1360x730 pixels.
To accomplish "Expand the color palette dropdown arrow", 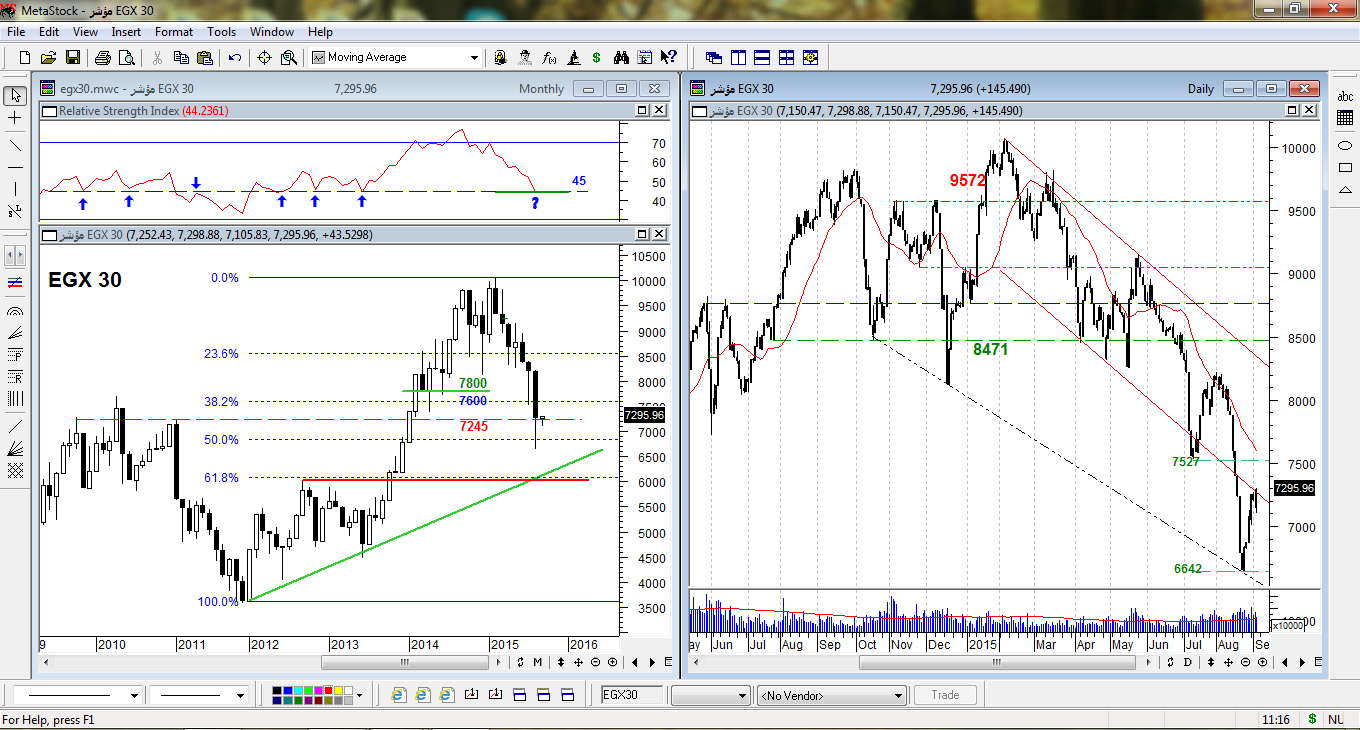I will 359,695.
